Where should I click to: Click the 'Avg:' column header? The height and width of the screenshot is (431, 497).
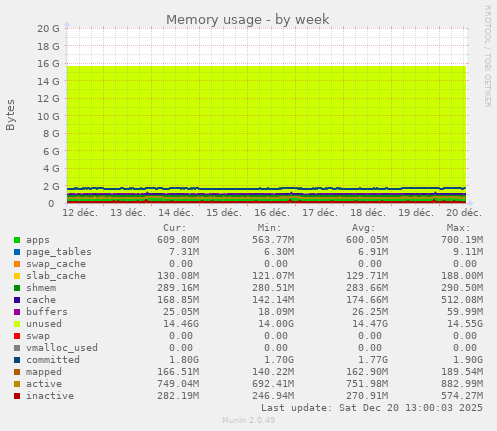point(364,228)
